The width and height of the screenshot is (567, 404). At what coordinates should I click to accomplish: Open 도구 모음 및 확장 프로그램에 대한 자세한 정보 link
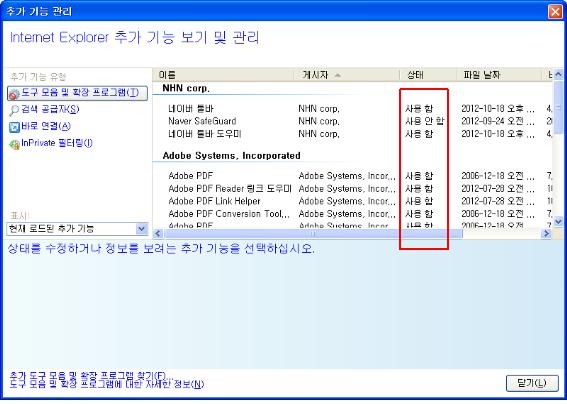coord(107,384)
